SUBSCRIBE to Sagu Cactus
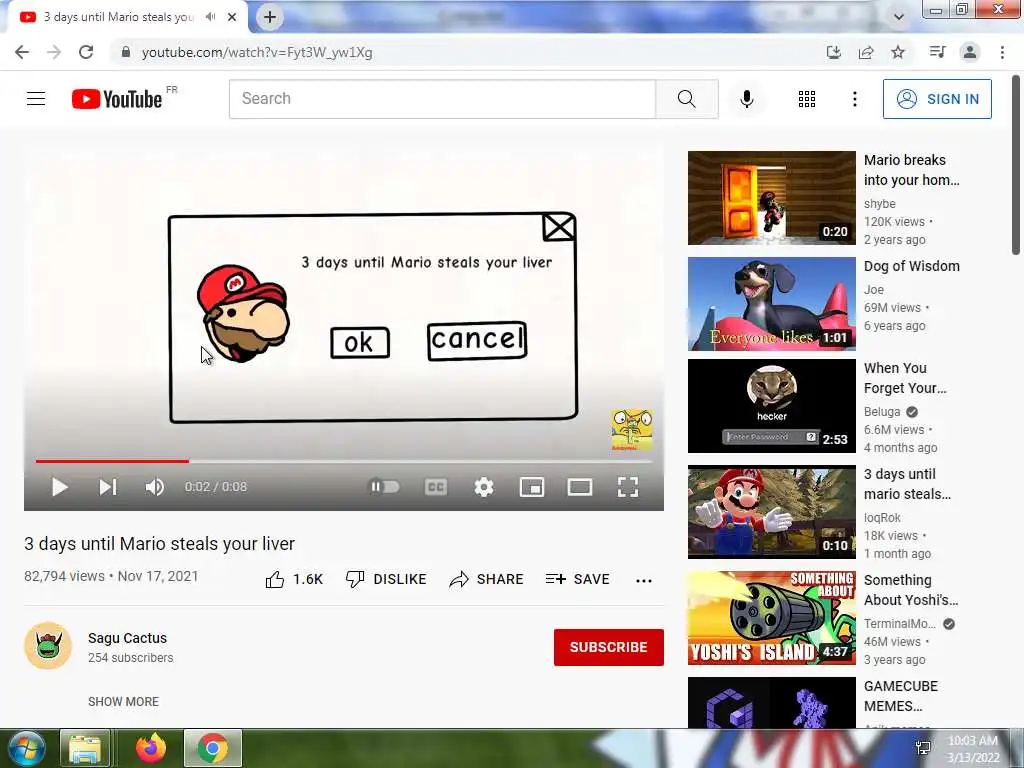The width and height of the screenshot is (1024, 768). click(x=609, y=647)
